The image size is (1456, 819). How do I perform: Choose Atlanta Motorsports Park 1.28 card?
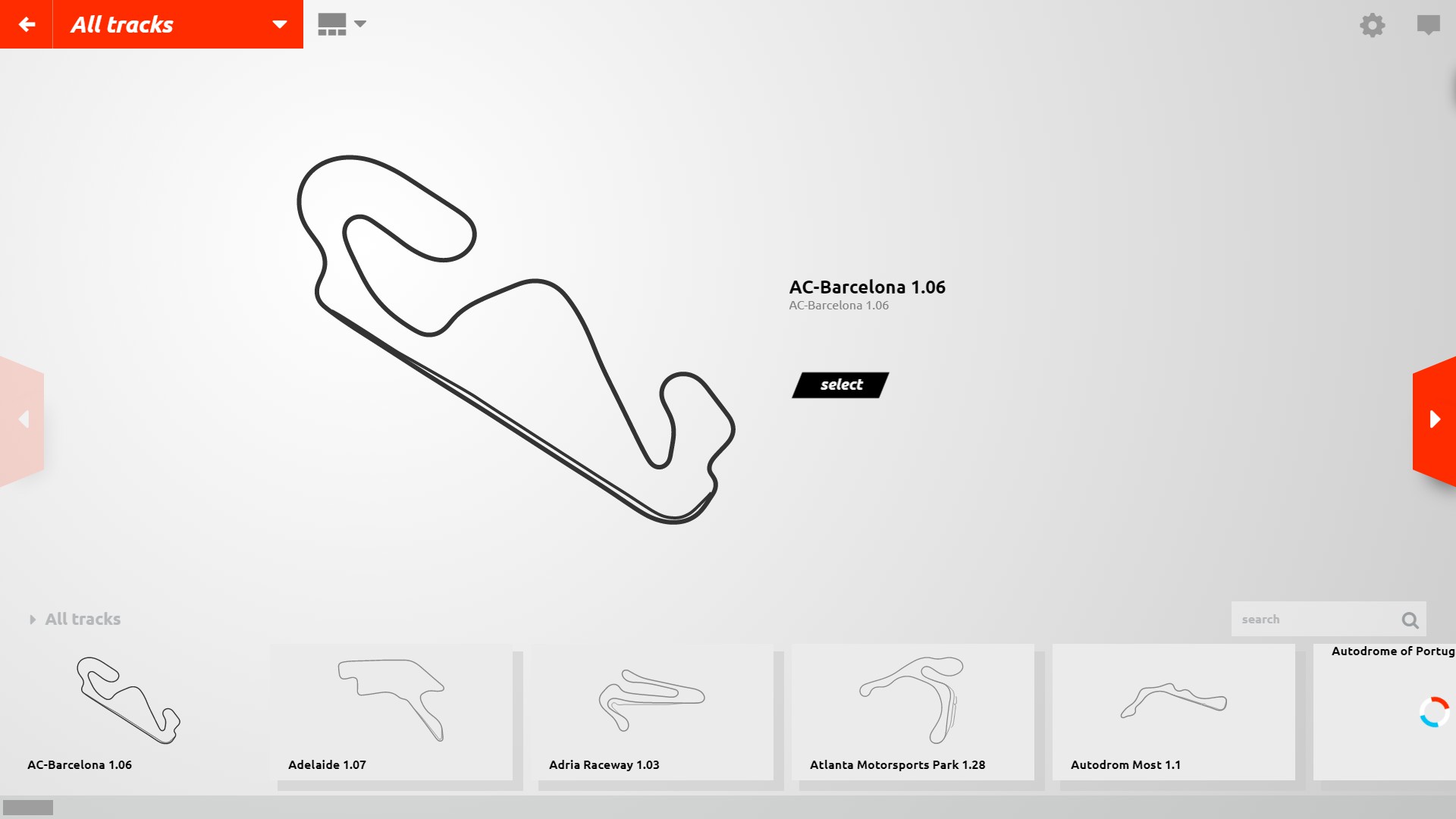913,711
